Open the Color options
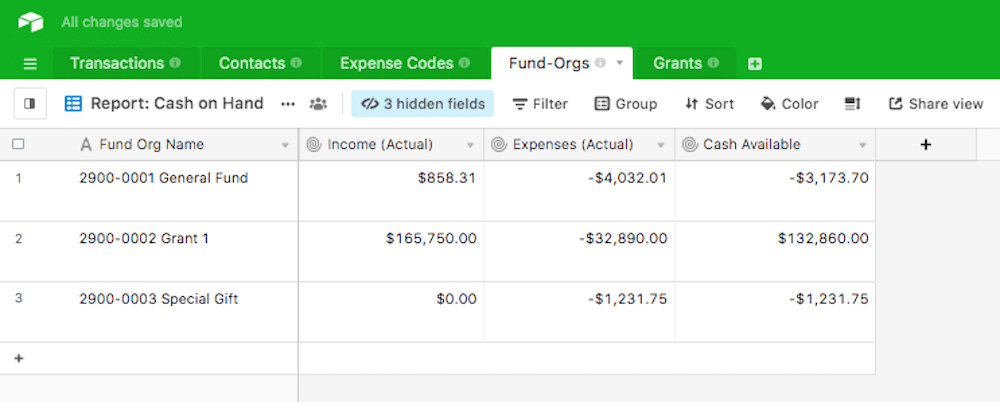The width and height of the screenshot is (1000, 402). pyautogui.click(x=790, y=104)
